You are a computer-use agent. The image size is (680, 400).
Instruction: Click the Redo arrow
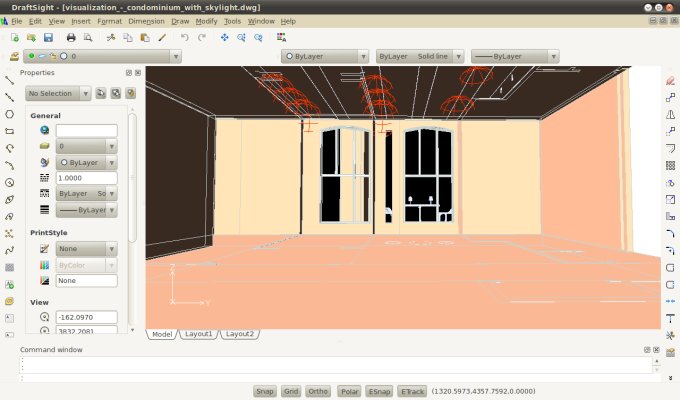coord(202,38)
